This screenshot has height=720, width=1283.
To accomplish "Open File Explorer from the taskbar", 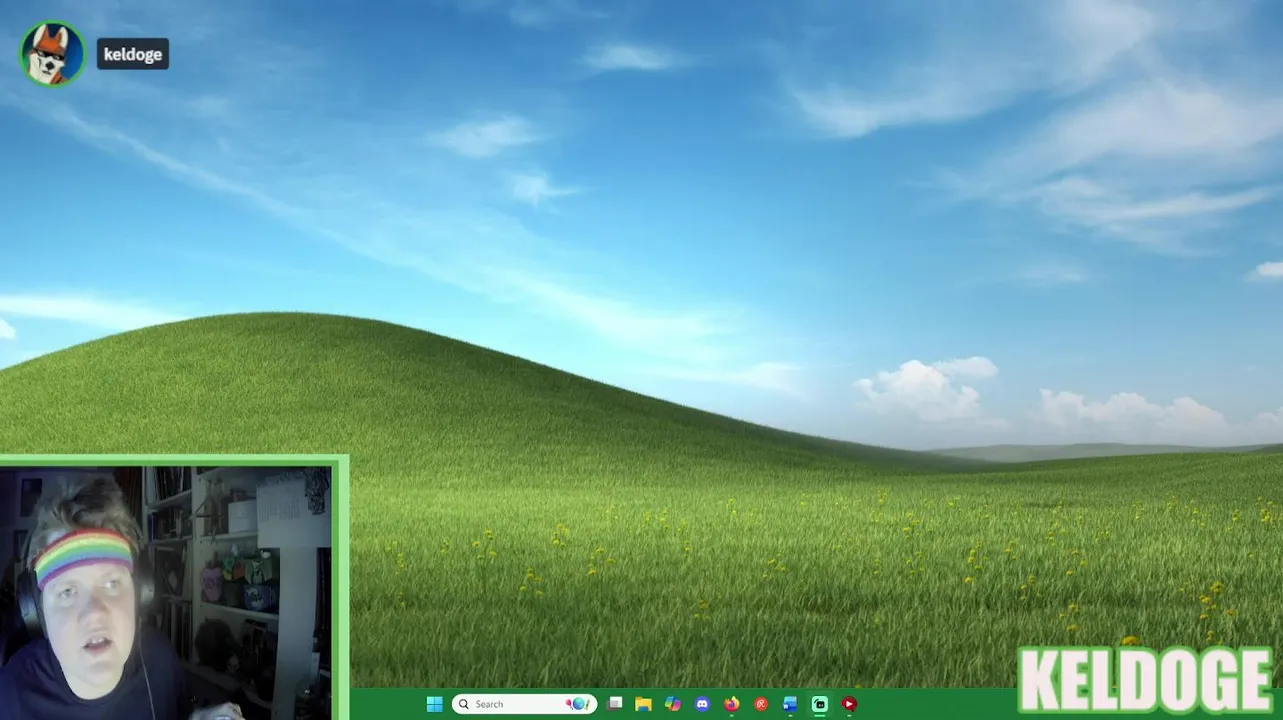I will point(643,704).
